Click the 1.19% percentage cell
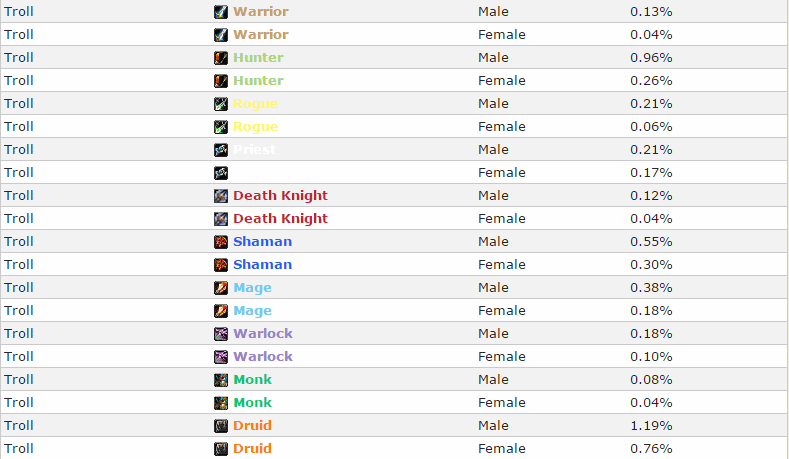This screenshot has height=459, width=789. click(651, 426)
